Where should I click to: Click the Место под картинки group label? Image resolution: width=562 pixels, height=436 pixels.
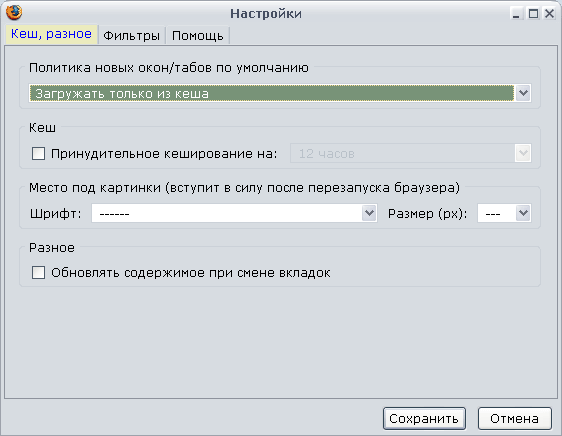[x=244, y=188]
